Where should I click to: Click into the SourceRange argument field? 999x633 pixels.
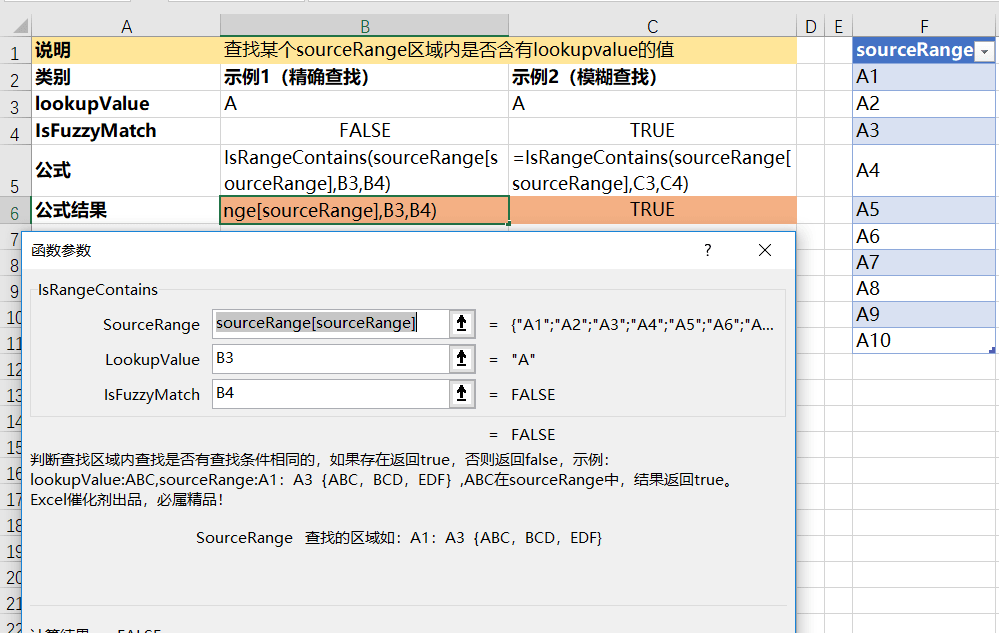click(x=331, y=324)
